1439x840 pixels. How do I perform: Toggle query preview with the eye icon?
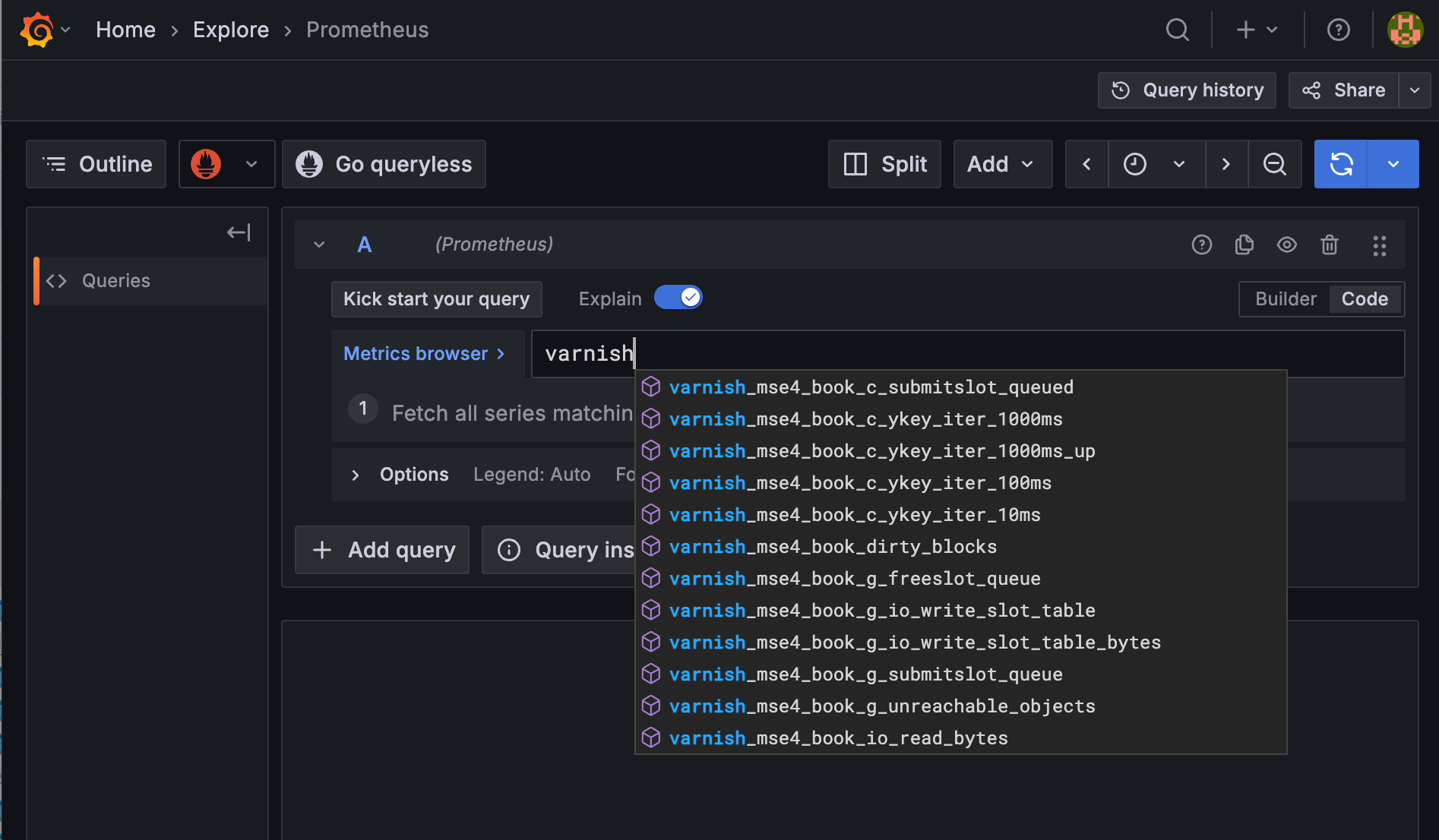1287,245
